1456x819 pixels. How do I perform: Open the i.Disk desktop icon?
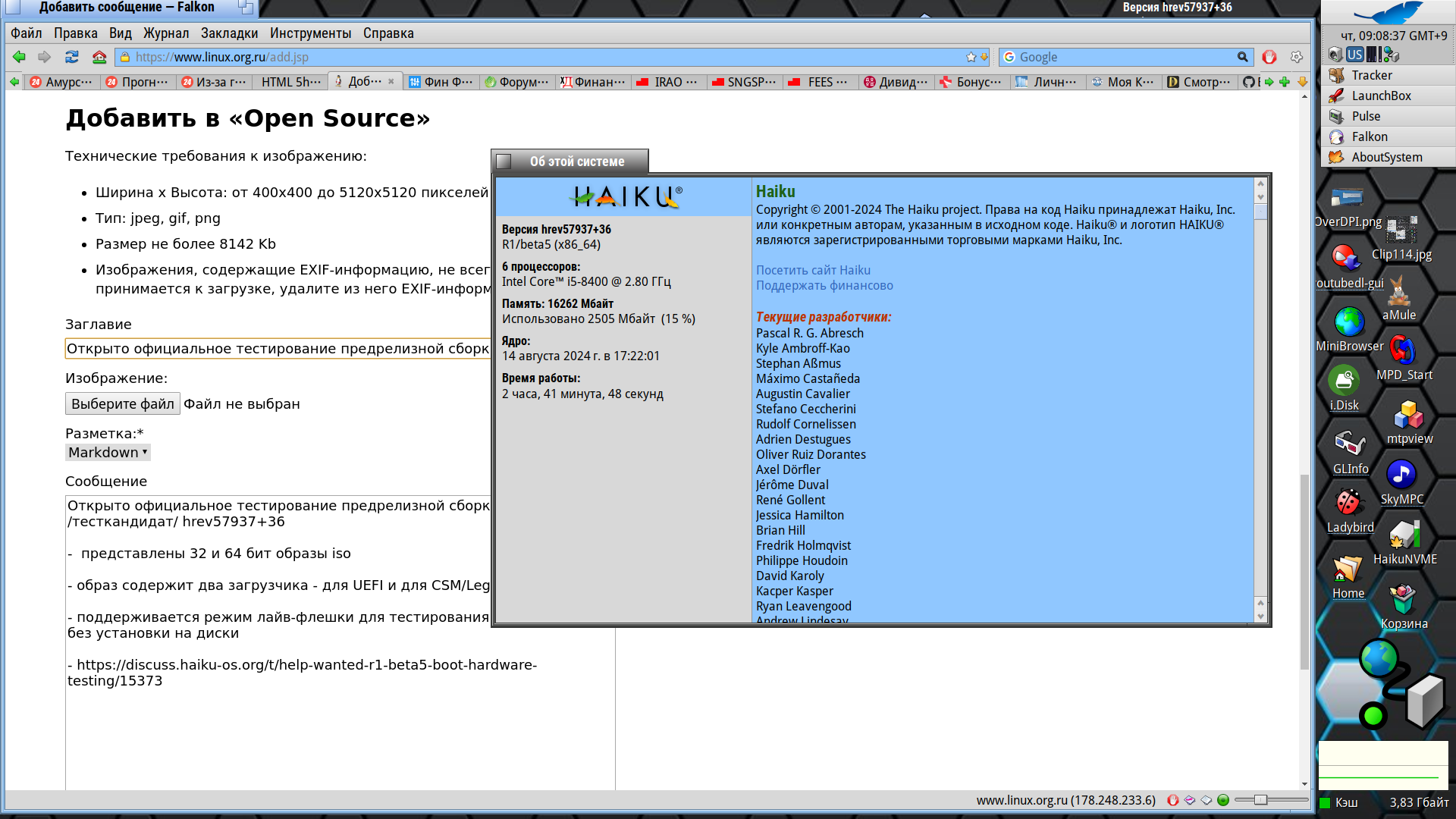click(1345, 389)
